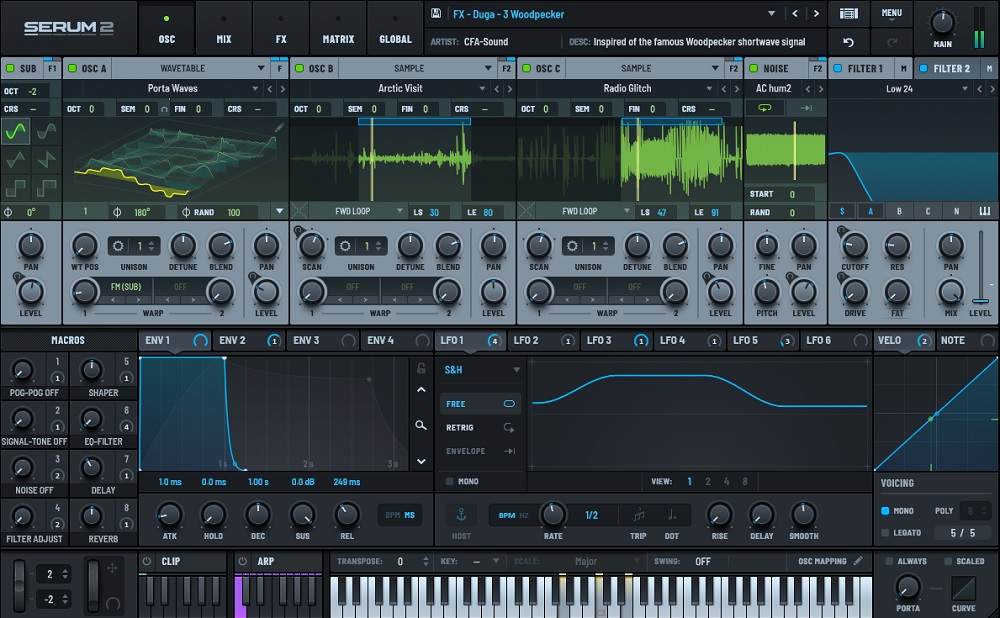1000x618 pixels.
Task: Enable the LFO triplet note icon
Action: point(638,515)
